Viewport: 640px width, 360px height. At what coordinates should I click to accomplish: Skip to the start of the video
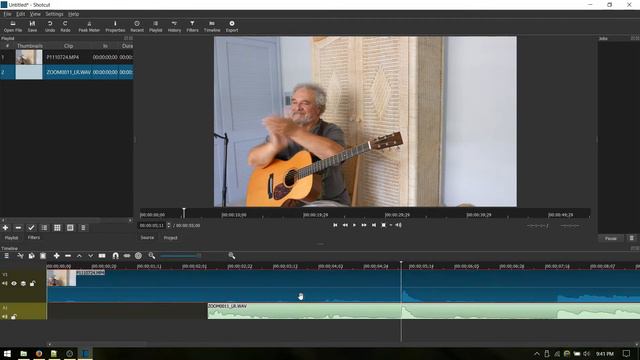335,225
